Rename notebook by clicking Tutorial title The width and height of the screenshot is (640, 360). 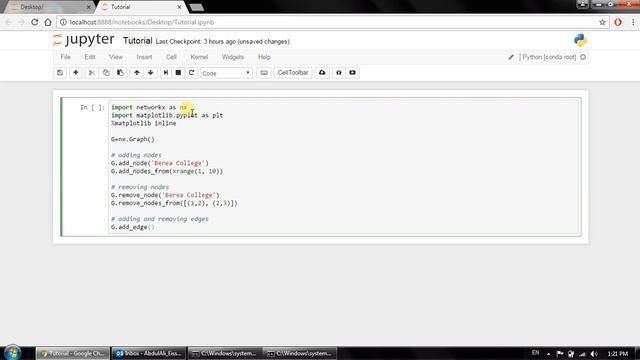[x=138, y=41]
